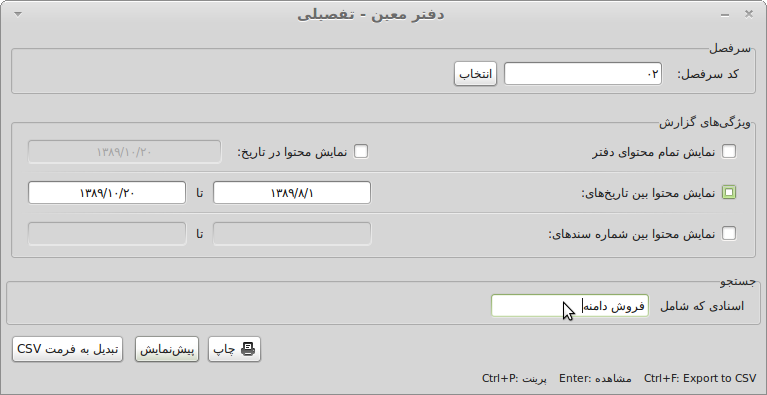Tick نمایش محتوا بین شماره سندهای checkbox
The height and width of the screenshot is (395, 767).
tap(729, 233)
